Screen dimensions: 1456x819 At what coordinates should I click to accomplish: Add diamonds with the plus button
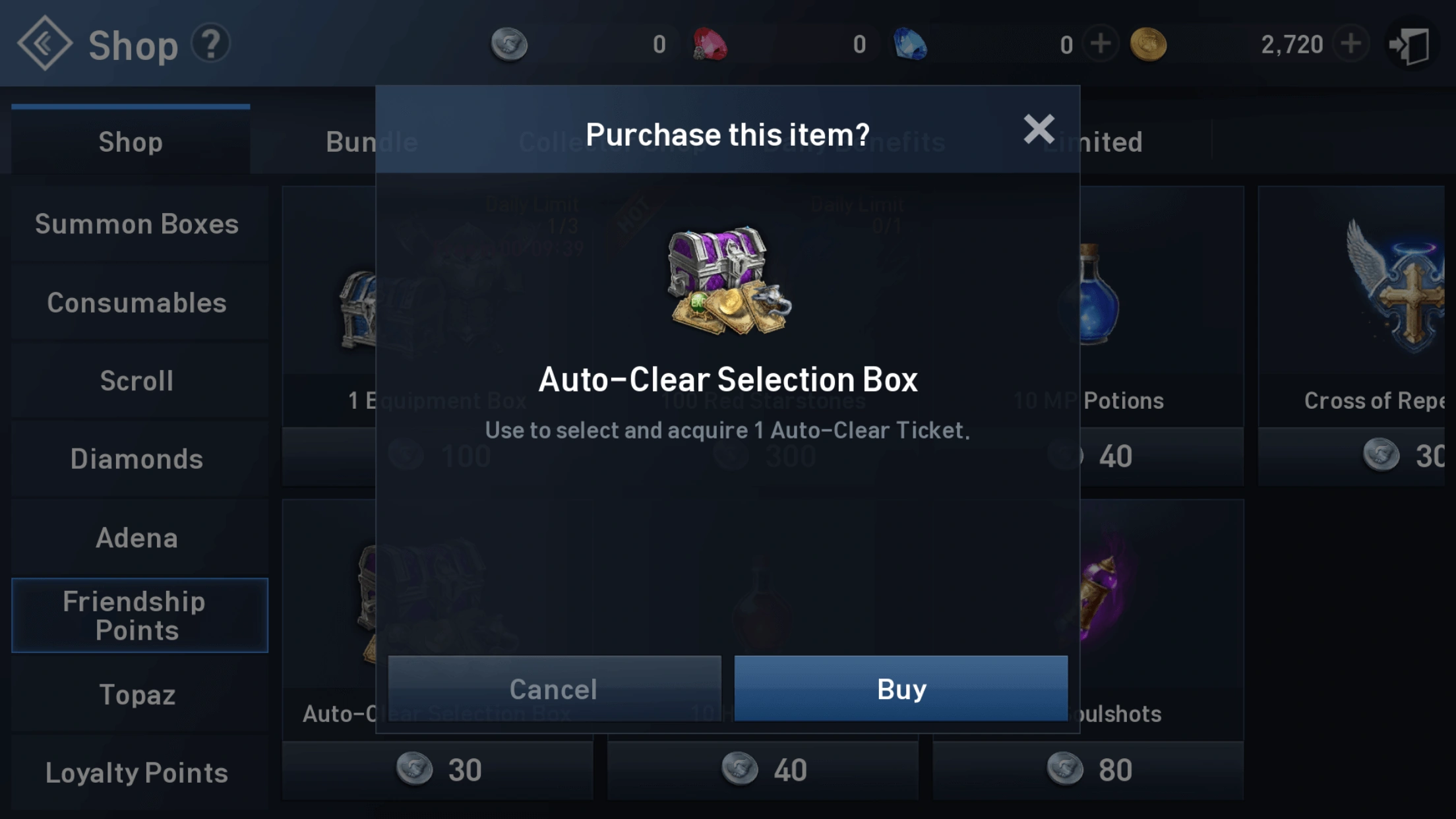coord(1101,44)
